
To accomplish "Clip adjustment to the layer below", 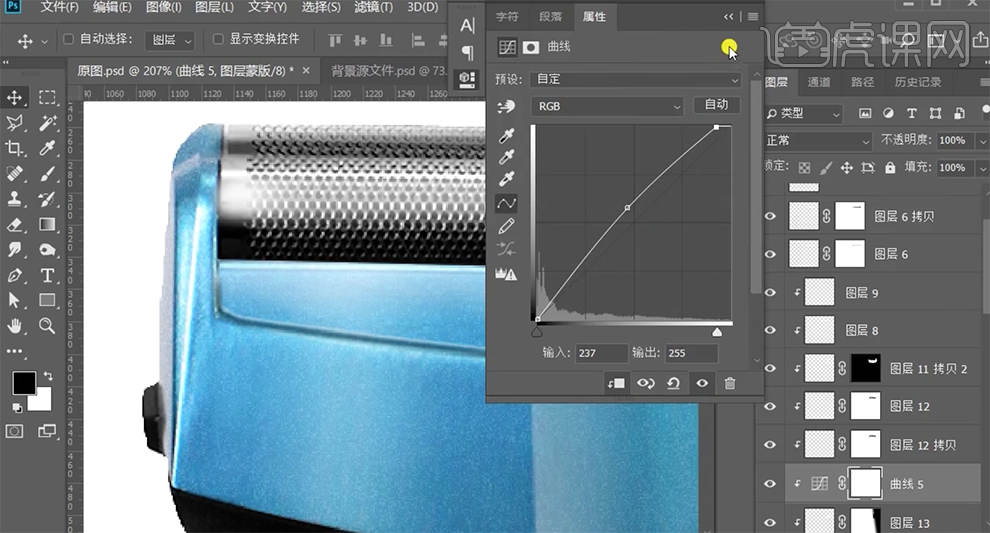I will point(616,383).
